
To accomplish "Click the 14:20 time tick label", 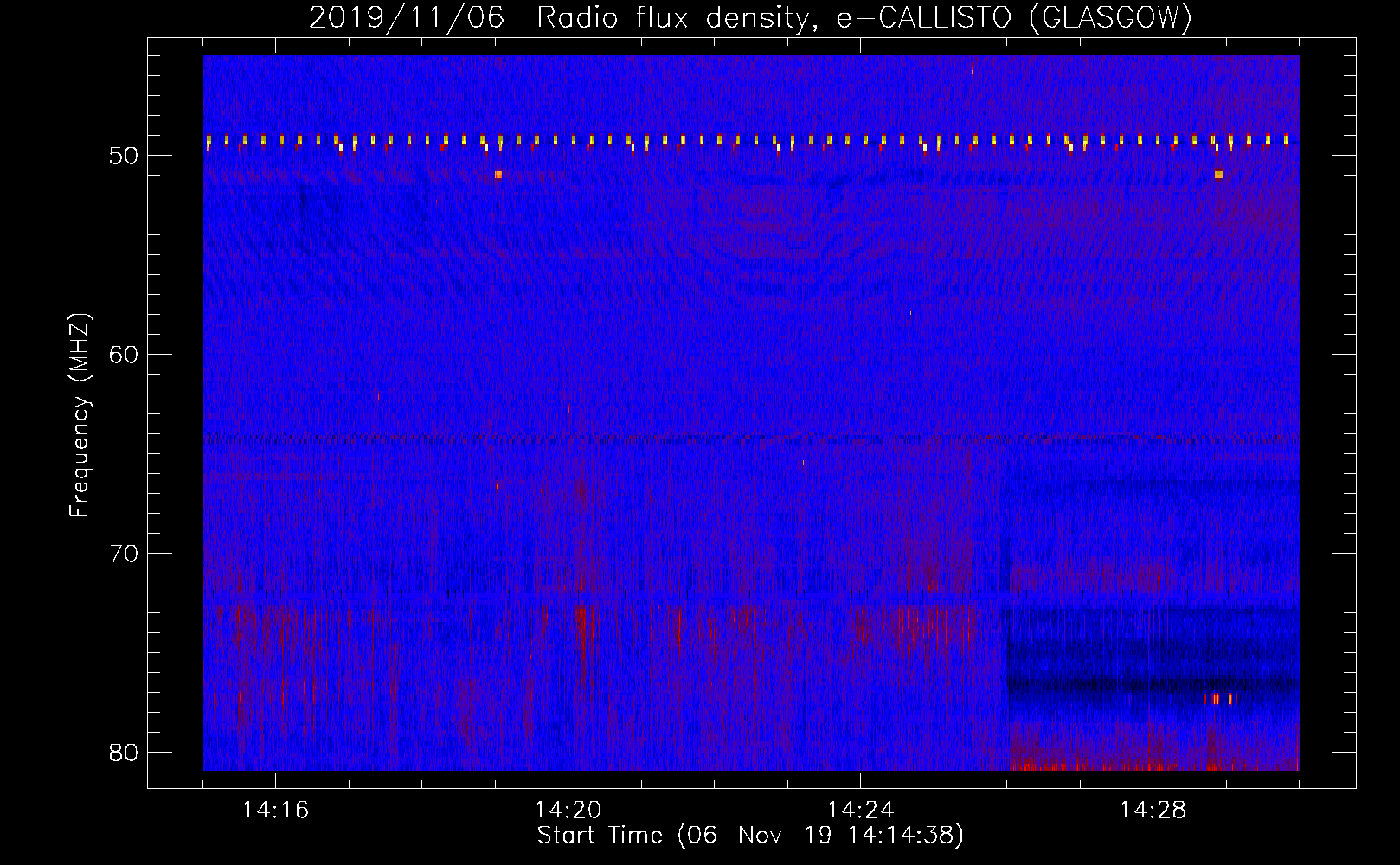I will click(568, 811).
